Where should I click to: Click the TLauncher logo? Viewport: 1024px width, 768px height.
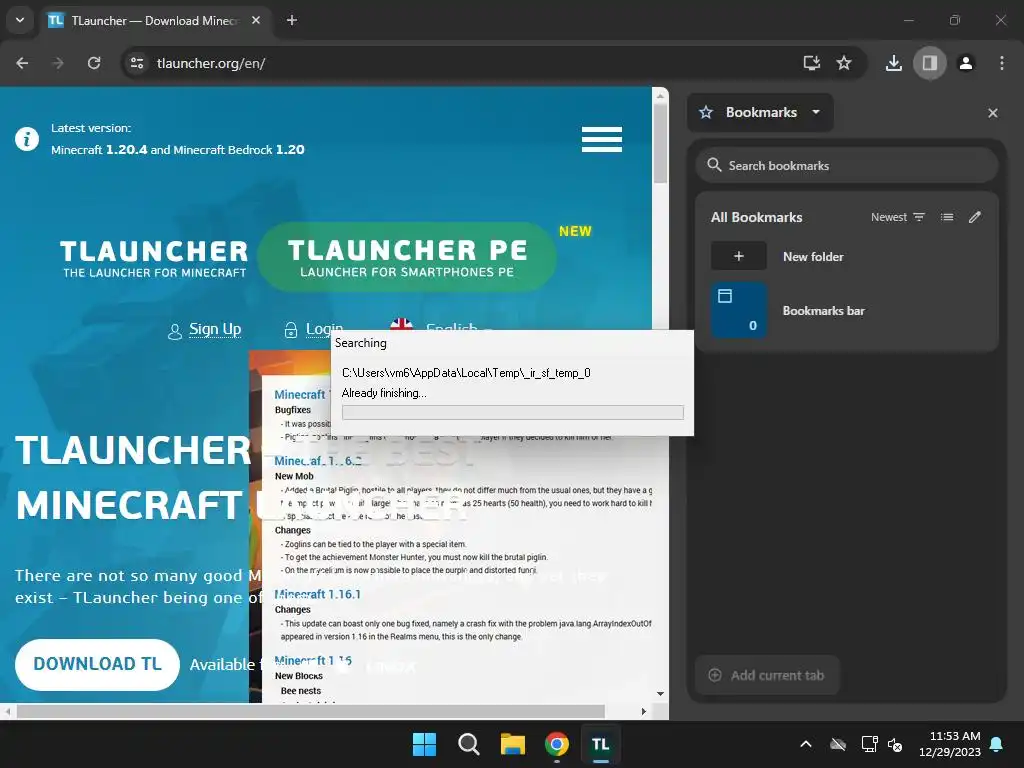click(x=154, y=258)
